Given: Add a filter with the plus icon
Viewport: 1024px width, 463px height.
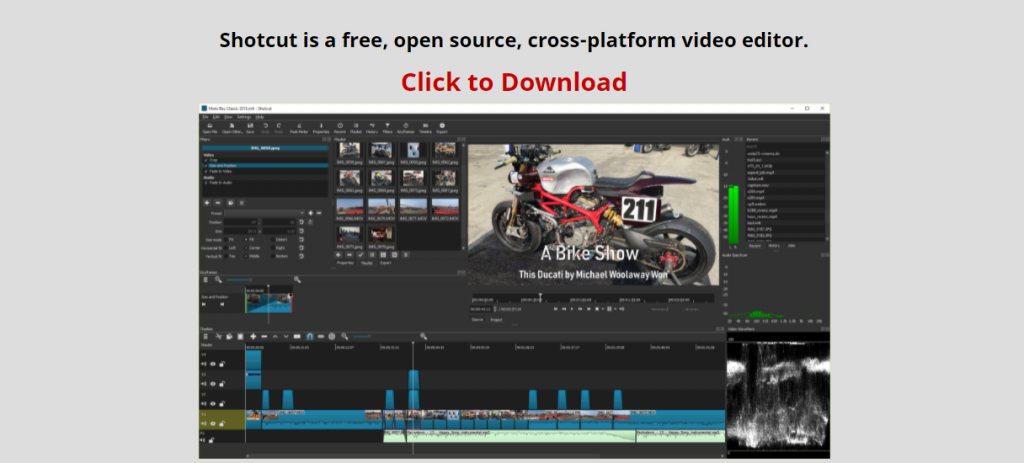Looking at the screenshot, I should (x=207, y=202).
